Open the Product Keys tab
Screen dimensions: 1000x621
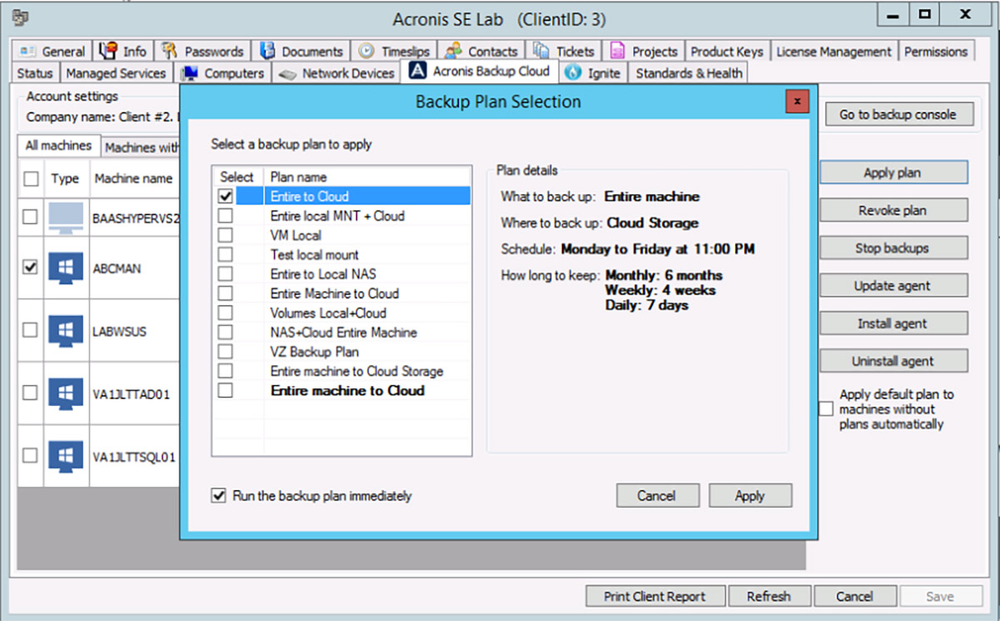click(x=727, y=52)
